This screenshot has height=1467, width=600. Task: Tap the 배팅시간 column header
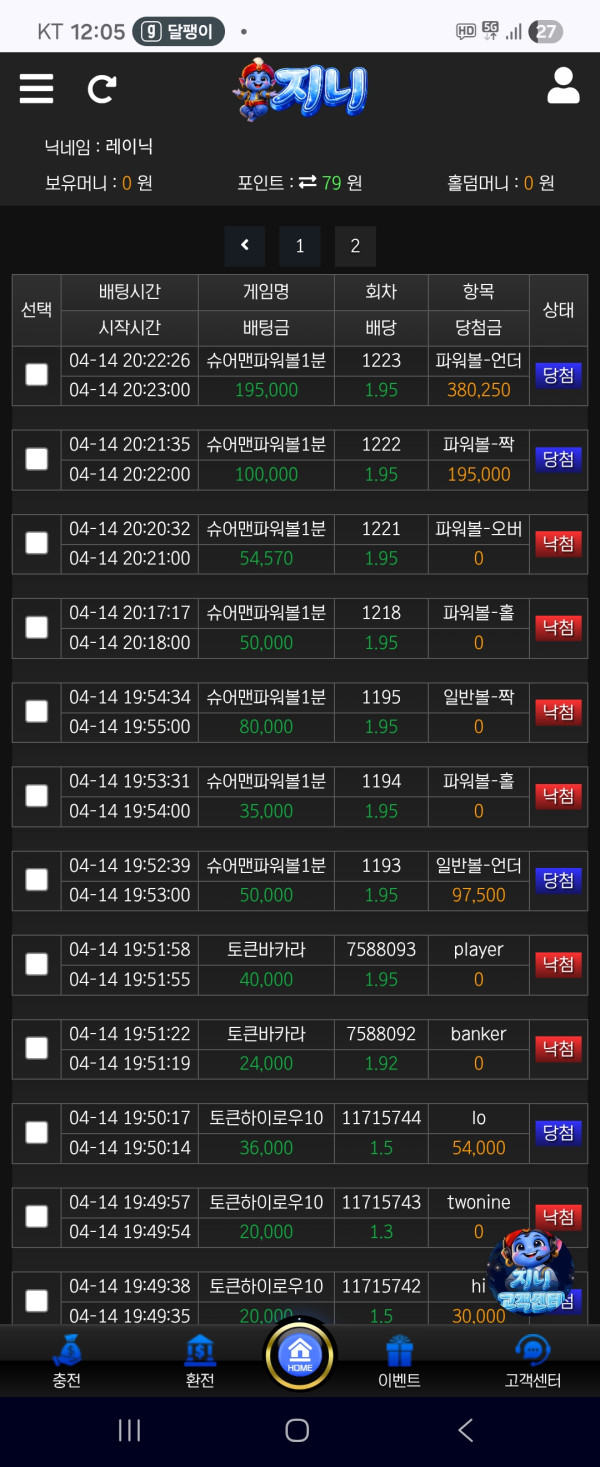coord(130,292)
